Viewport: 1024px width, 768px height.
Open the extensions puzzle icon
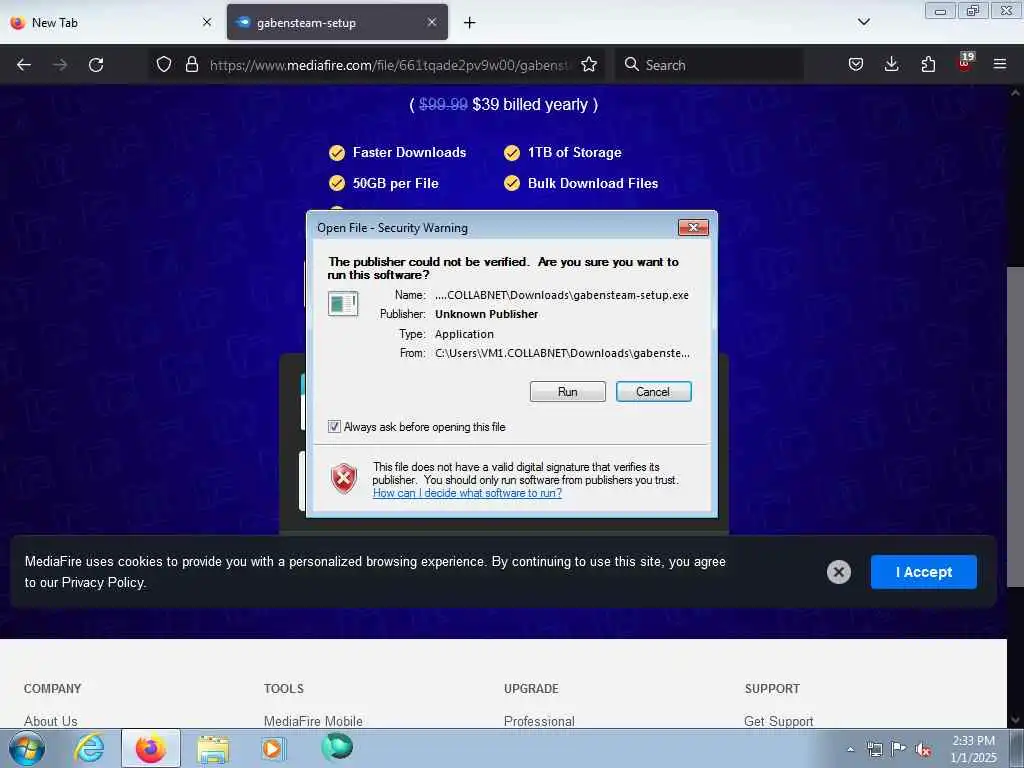tap(928, 64)
